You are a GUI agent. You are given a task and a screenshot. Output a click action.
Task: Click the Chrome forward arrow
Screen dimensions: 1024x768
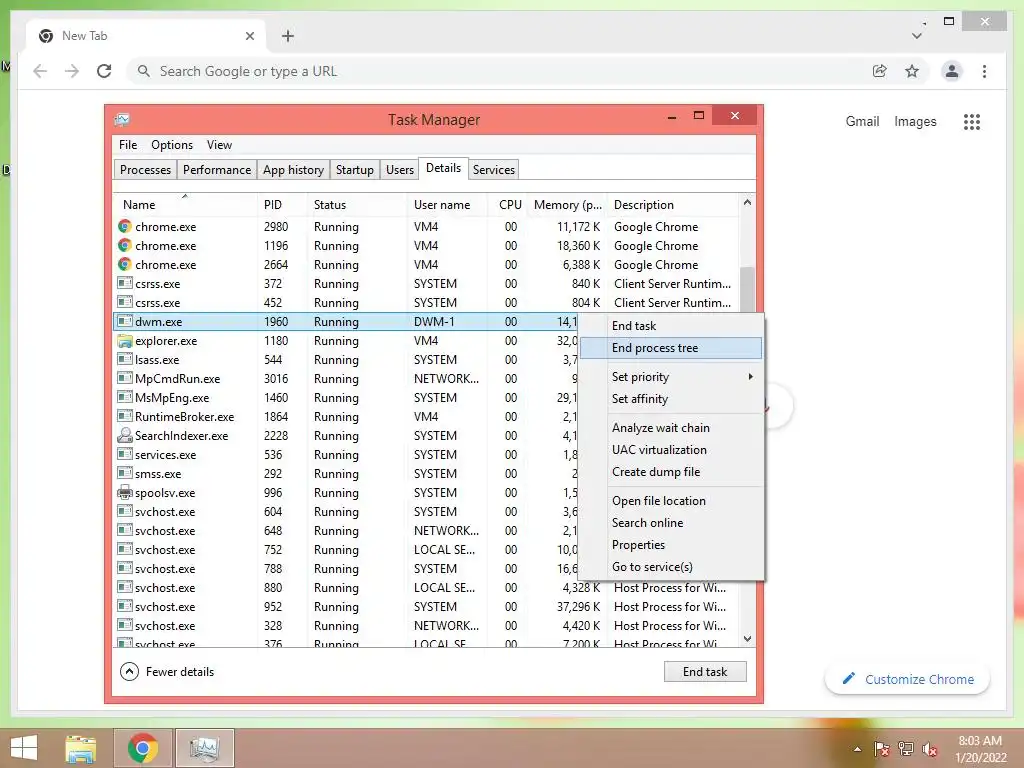pyautogui.click(x=72, y=71)
